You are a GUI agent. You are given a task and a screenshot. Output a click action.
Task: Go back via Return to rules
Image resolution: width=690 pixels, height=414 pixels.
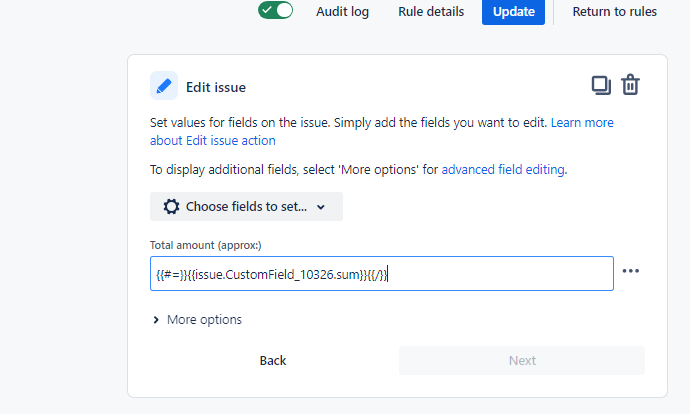pos(614,12)
